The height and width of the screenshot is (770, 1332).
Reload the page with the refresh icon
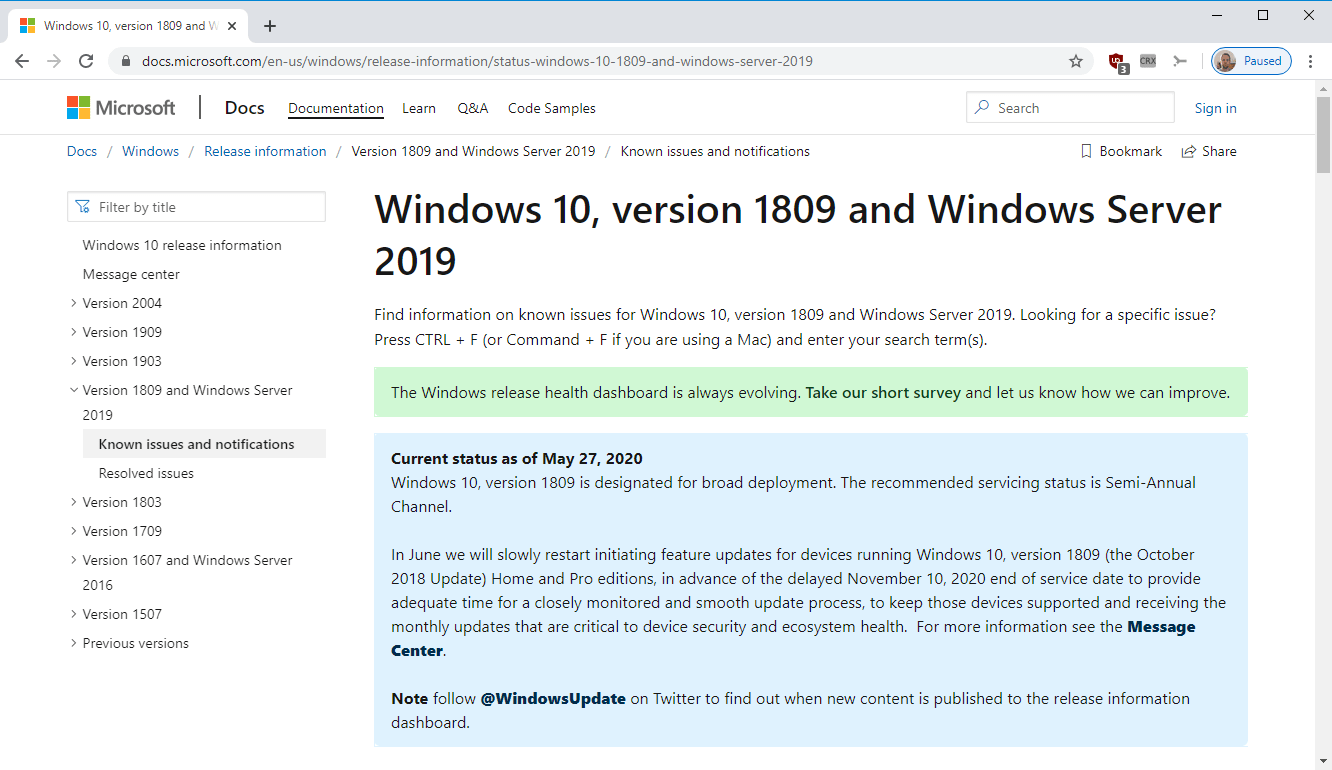[x=87, y=61]
